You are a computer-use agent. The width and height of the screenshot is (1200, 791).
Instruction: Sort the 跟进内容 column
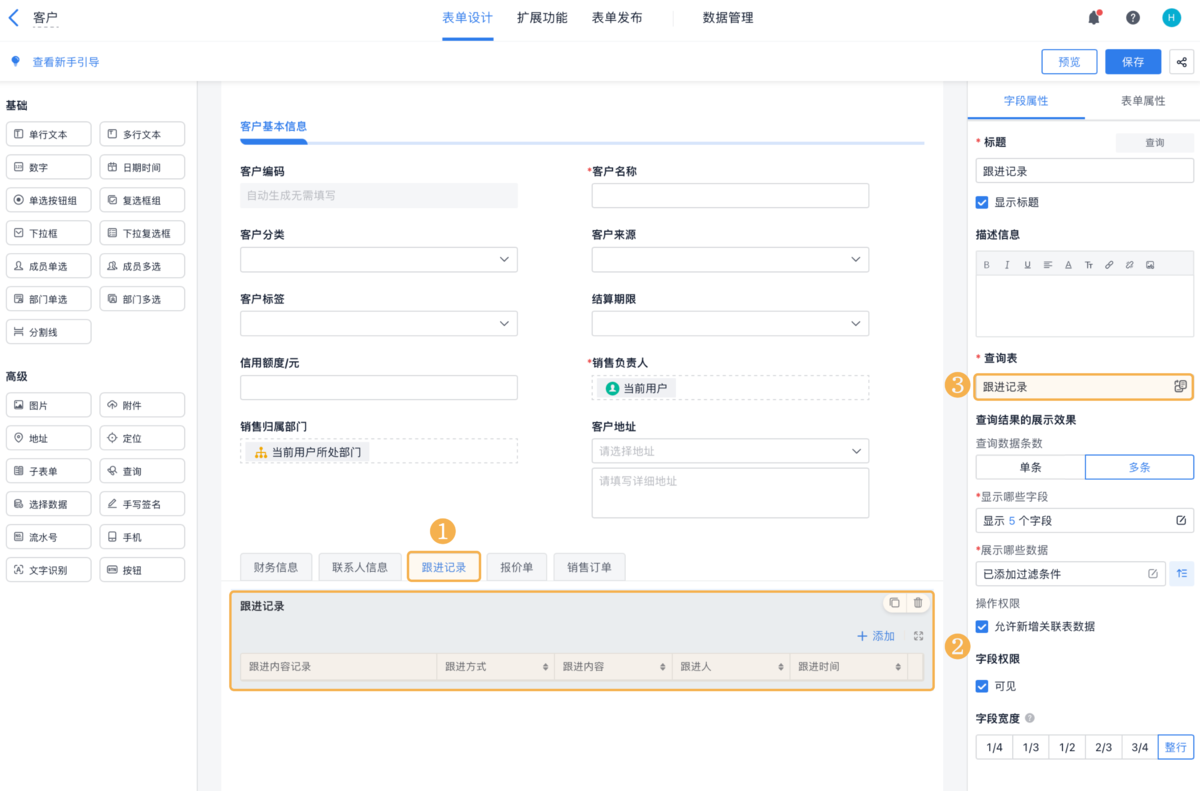(663, 666)
